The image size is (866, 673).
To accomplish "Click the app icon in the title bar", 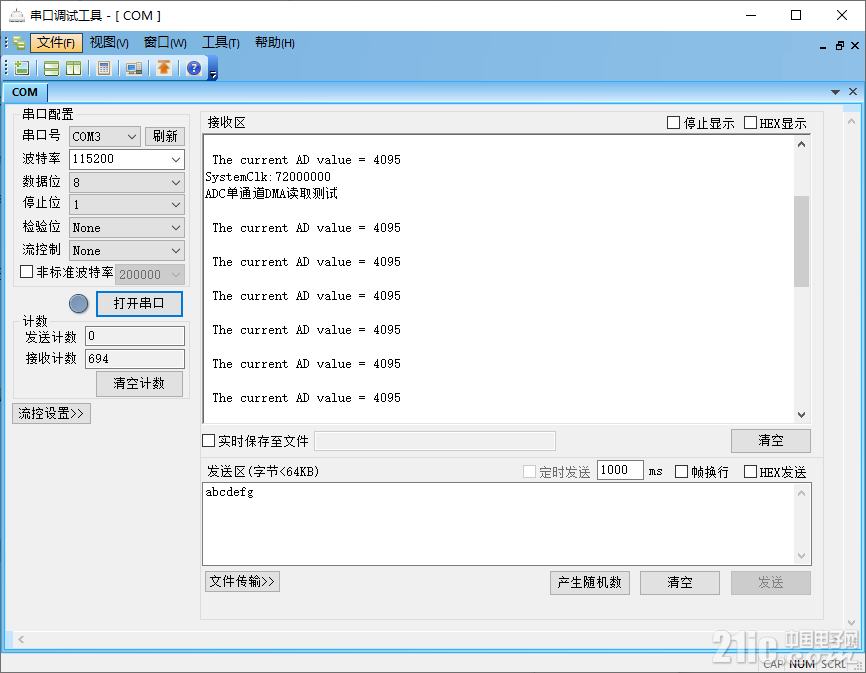I will [x=17, y=15].
